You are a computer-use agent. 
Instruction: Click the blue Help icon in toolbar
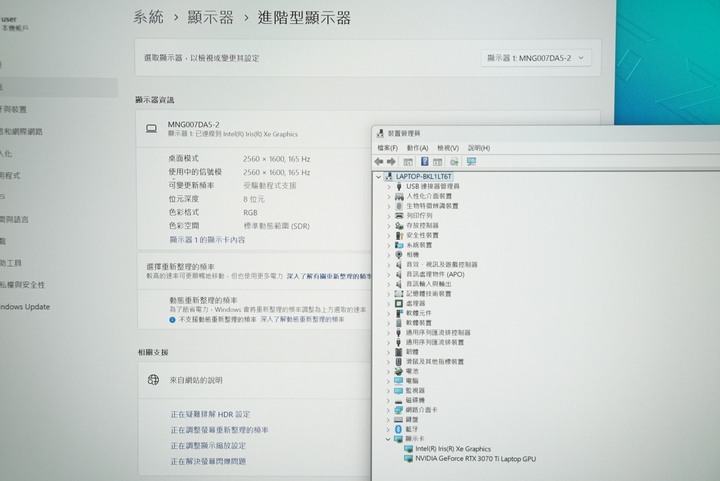point(424,161)
